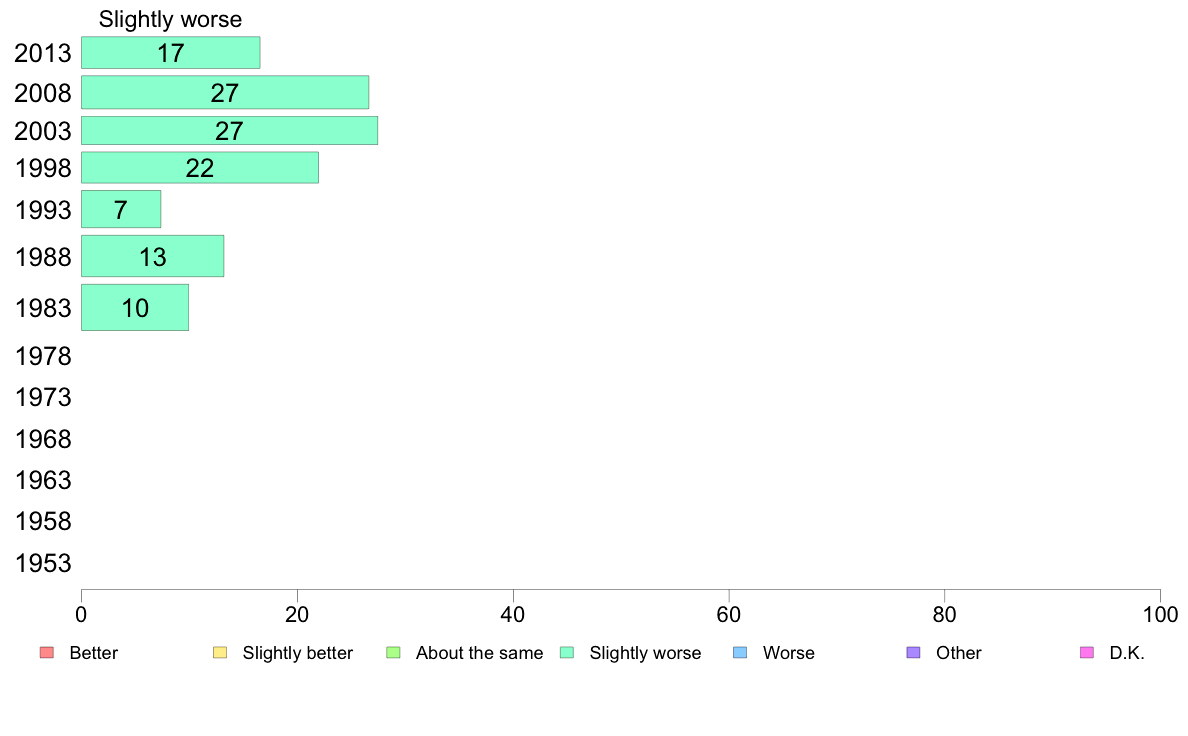Viewport: 1188px width, 736px height.
Task: Select the 2008 bar showing 27
Action: point(225,92)
